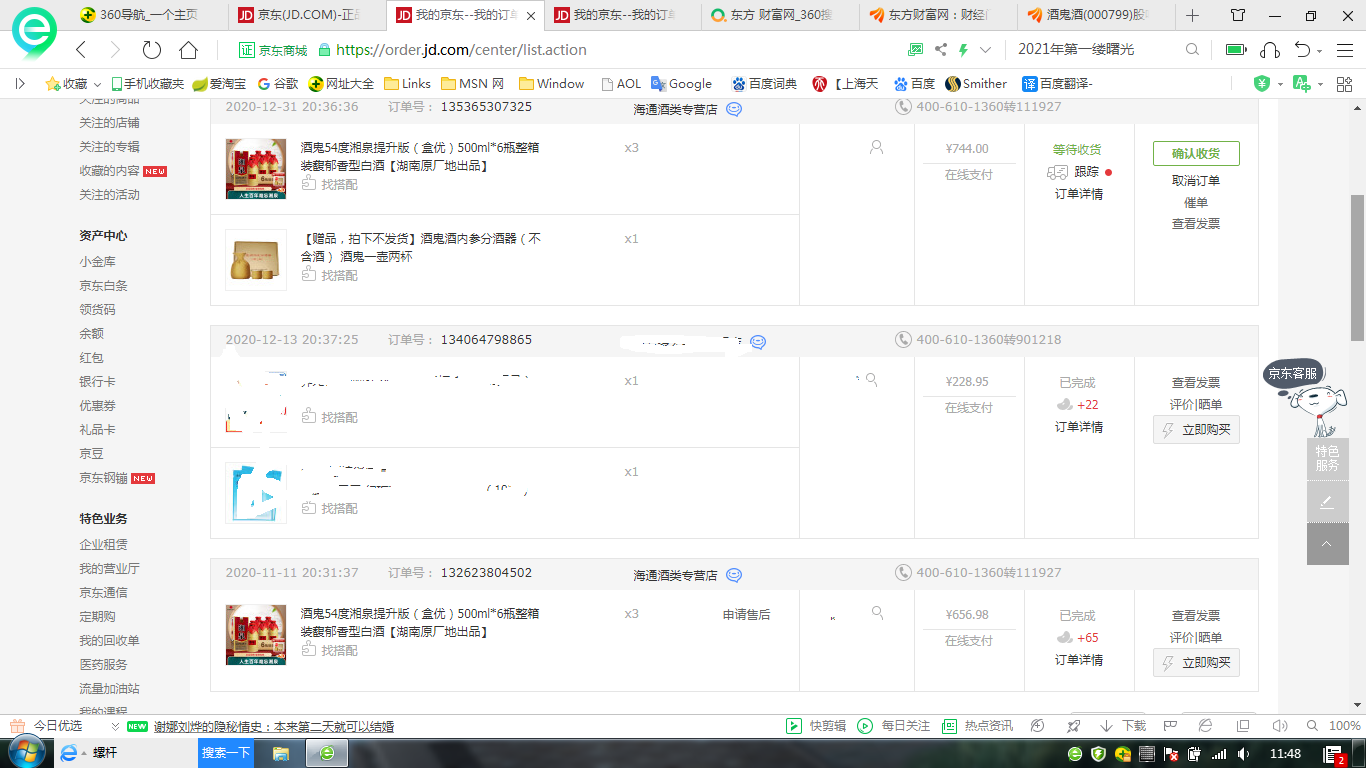
Task: Click 催单 on the pending order
Action: click(1196, 203)
